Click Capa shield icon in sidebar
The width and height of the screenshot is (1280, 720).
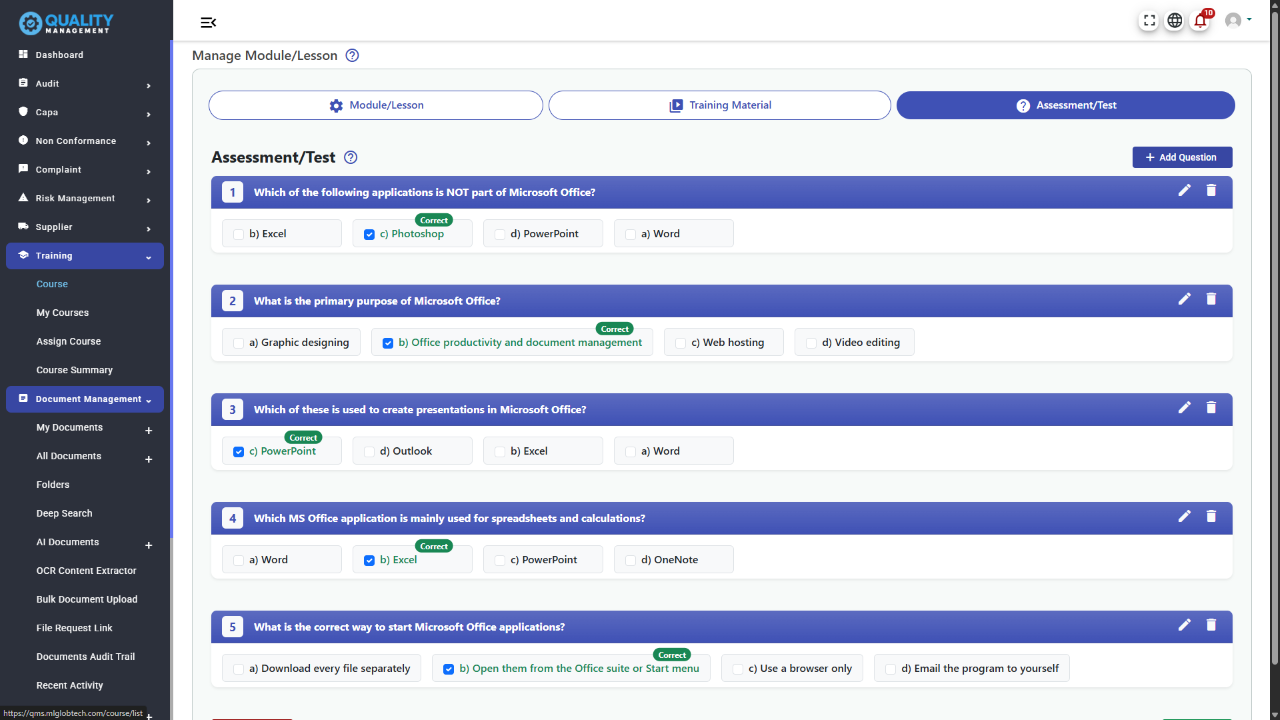23,112
